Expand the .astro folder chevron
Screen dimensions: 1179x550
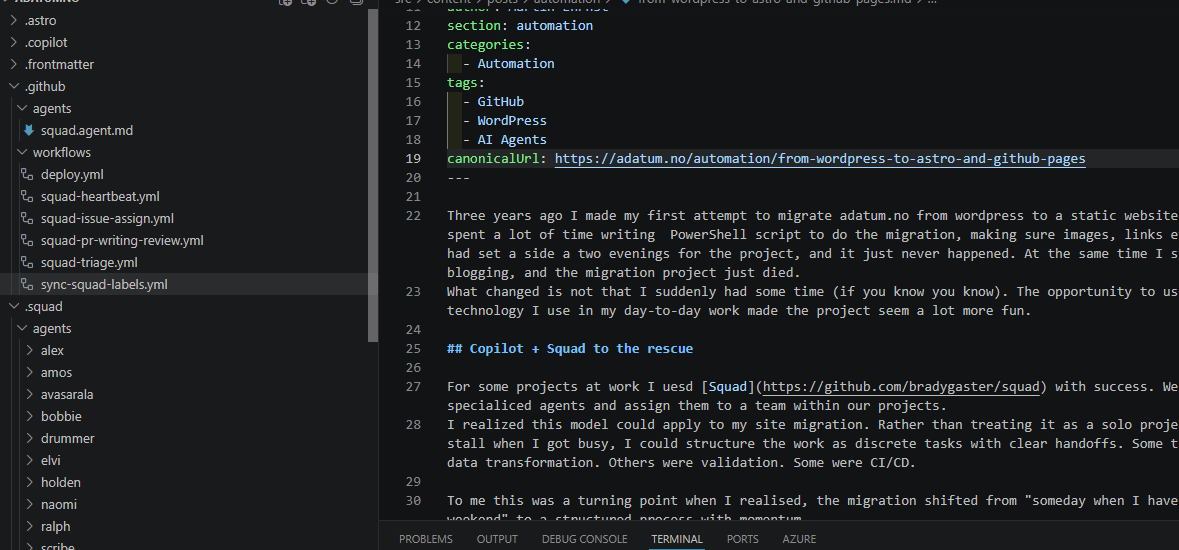coord(14,20)
